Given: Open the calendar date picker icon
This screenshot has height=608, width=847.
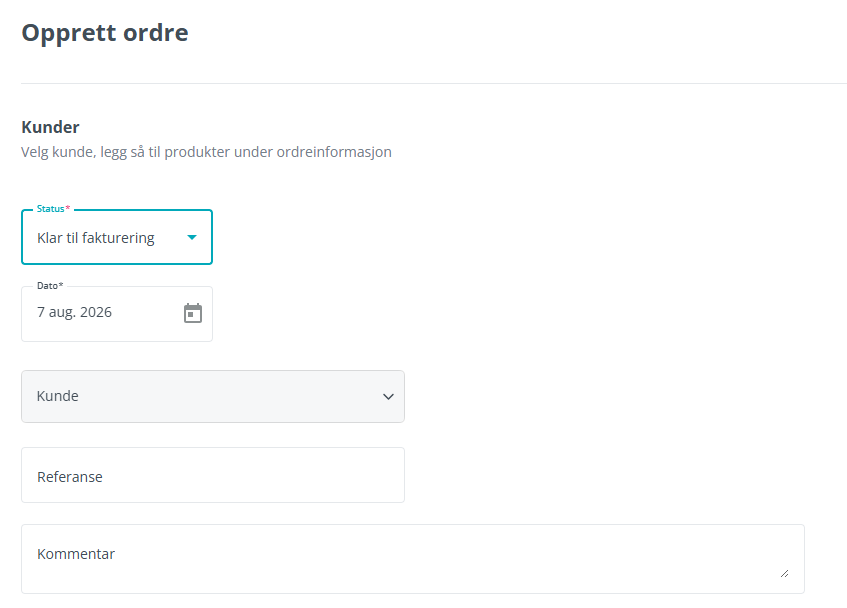Looking at the screenshot, I should 193,313.
